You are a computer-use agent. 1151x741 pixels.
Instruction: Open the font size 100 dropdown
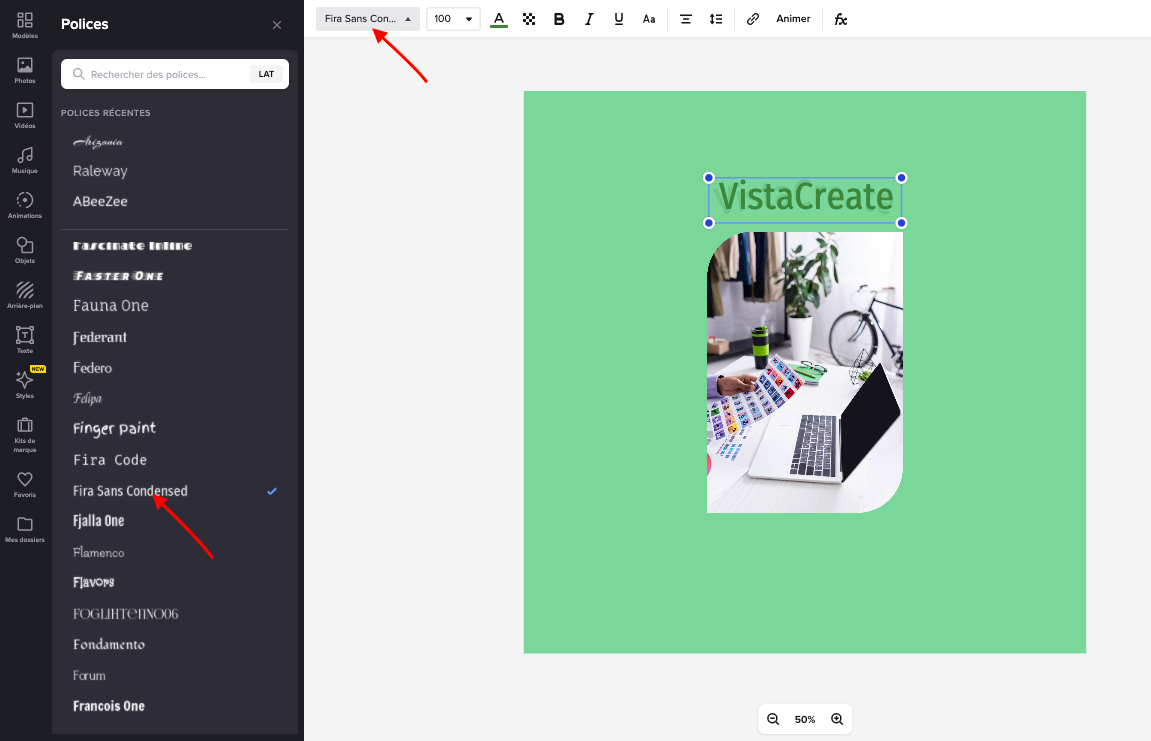(x=453, y=19)
